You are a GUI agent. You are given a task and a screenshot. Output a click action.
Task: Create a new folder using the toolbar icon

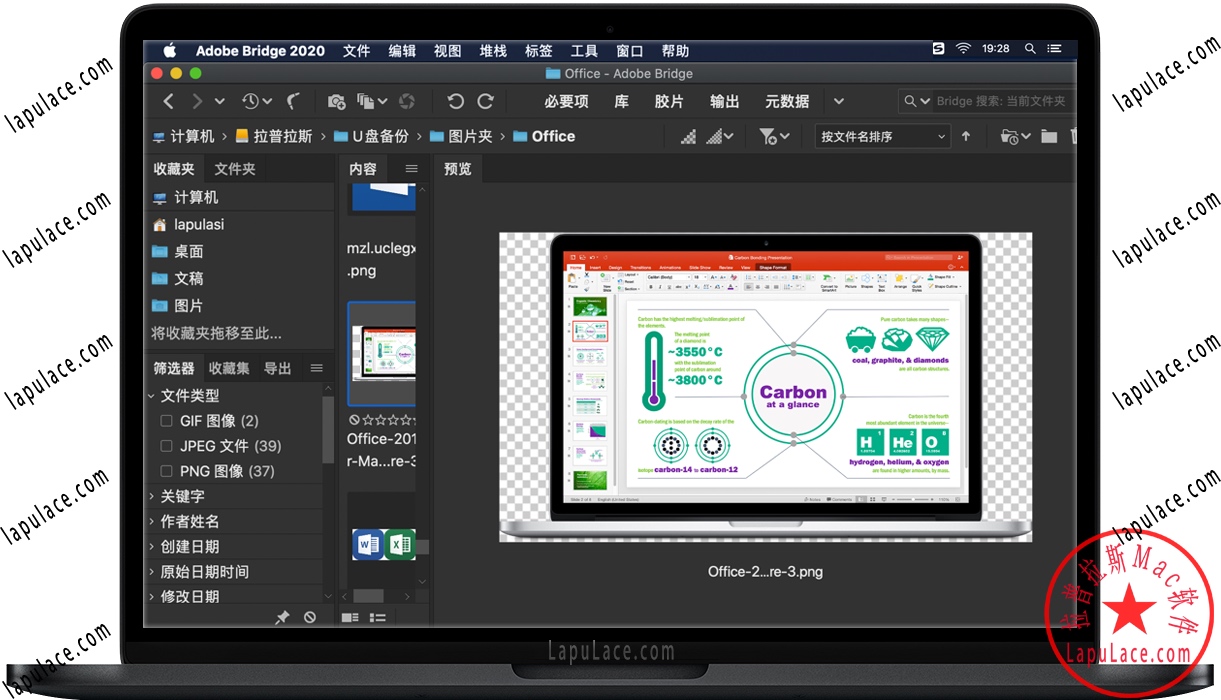click(1048, 136)
